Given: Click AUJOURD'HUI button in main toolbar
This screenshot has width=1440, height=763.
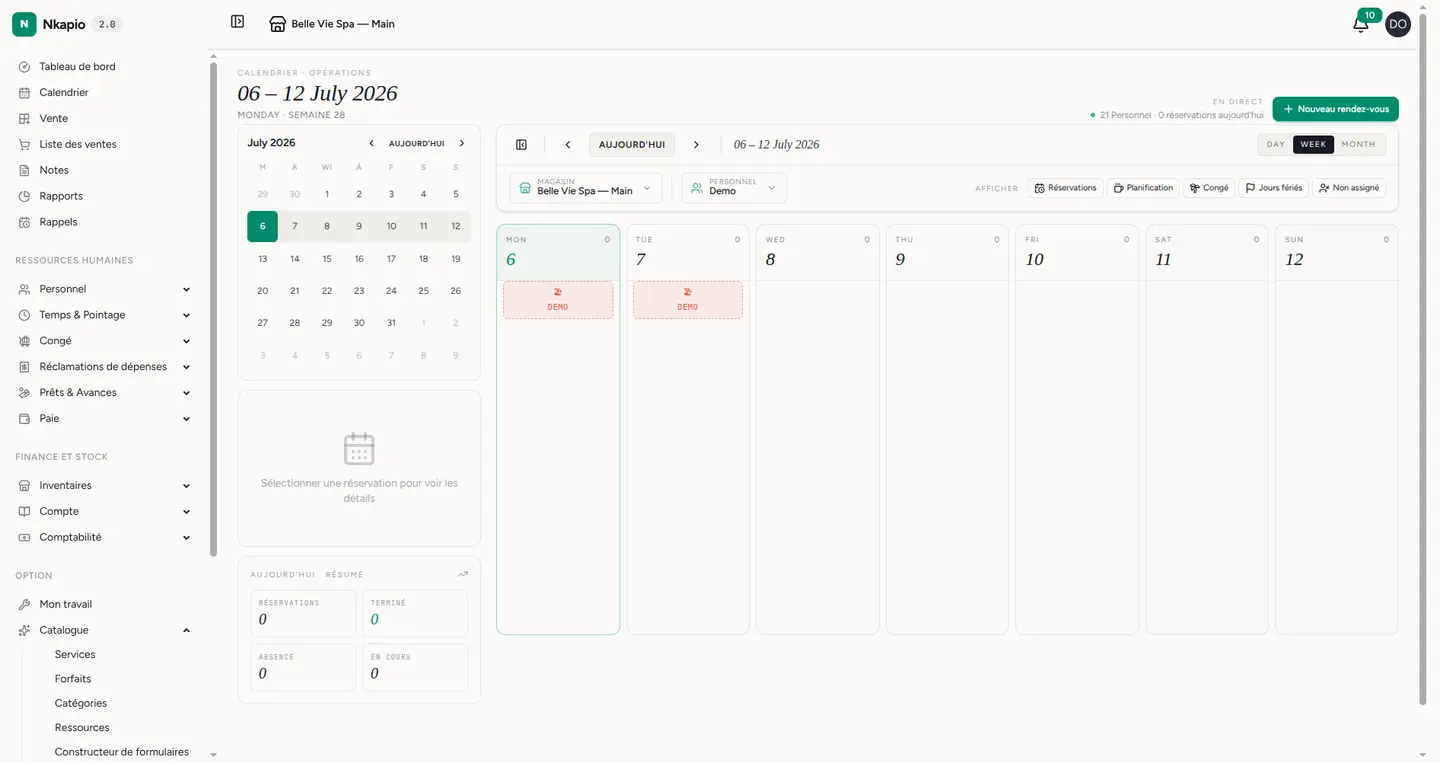Looking at the screenshot, I should point(632,145).
